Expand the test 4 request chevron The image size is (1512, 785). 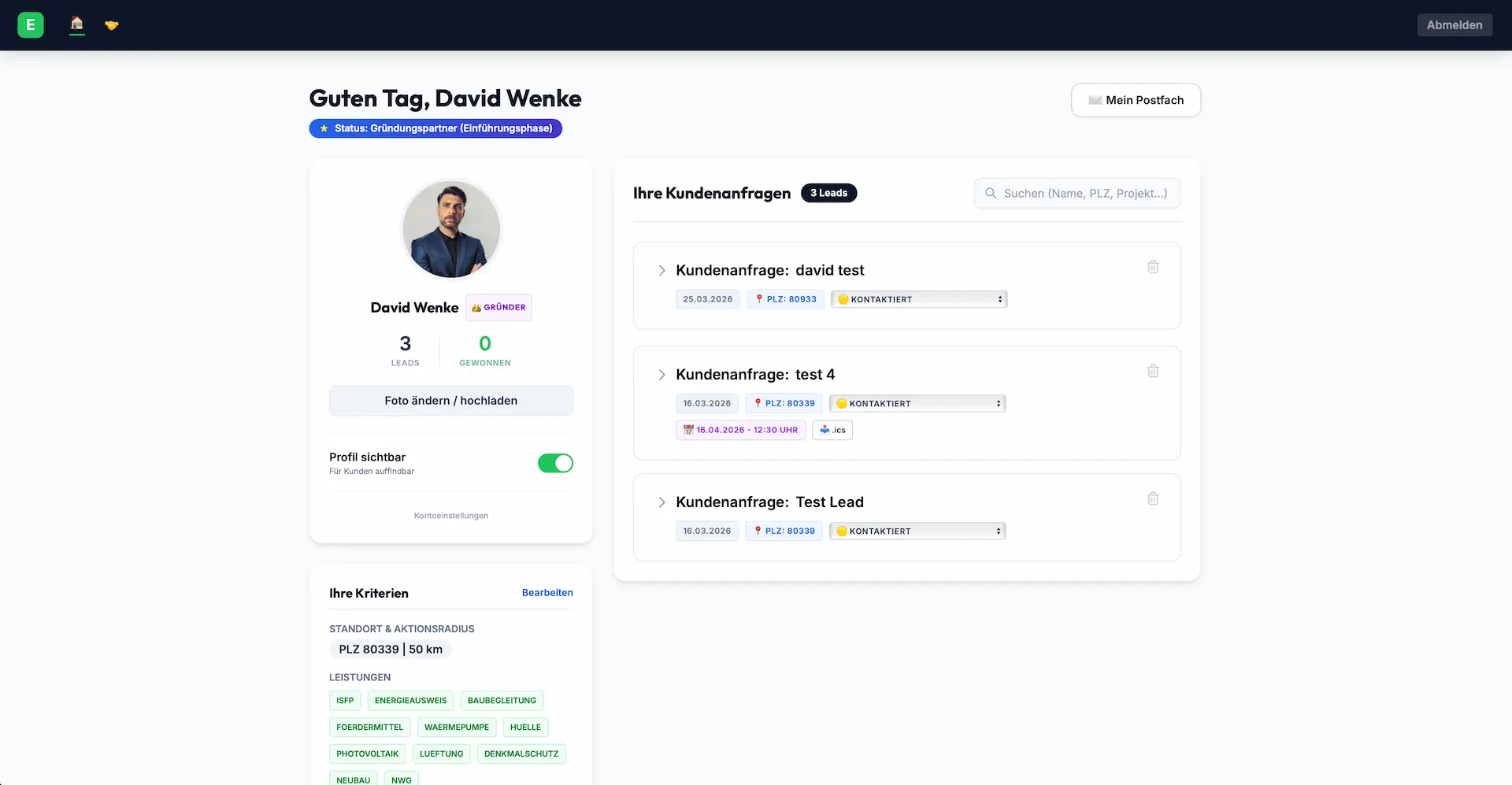[x=661, y=375]
